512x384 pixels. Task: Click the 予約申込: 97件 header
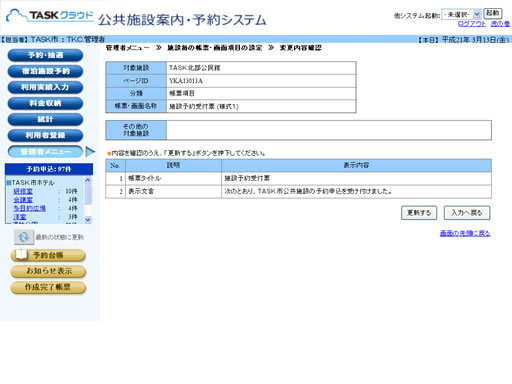tap(49, 169)
